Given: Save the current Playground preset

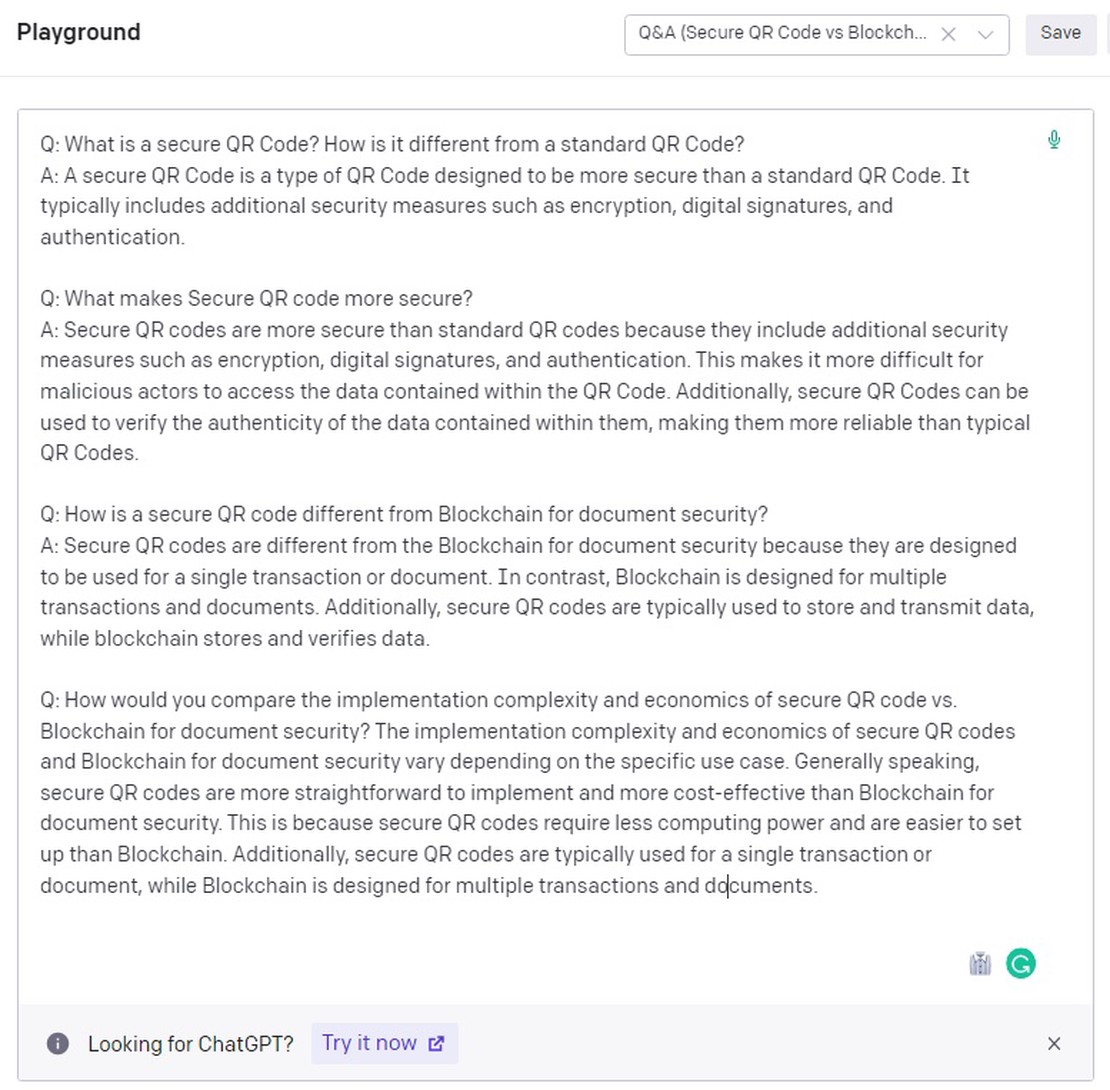Looking at the screenshot, I should point(1061,33).
